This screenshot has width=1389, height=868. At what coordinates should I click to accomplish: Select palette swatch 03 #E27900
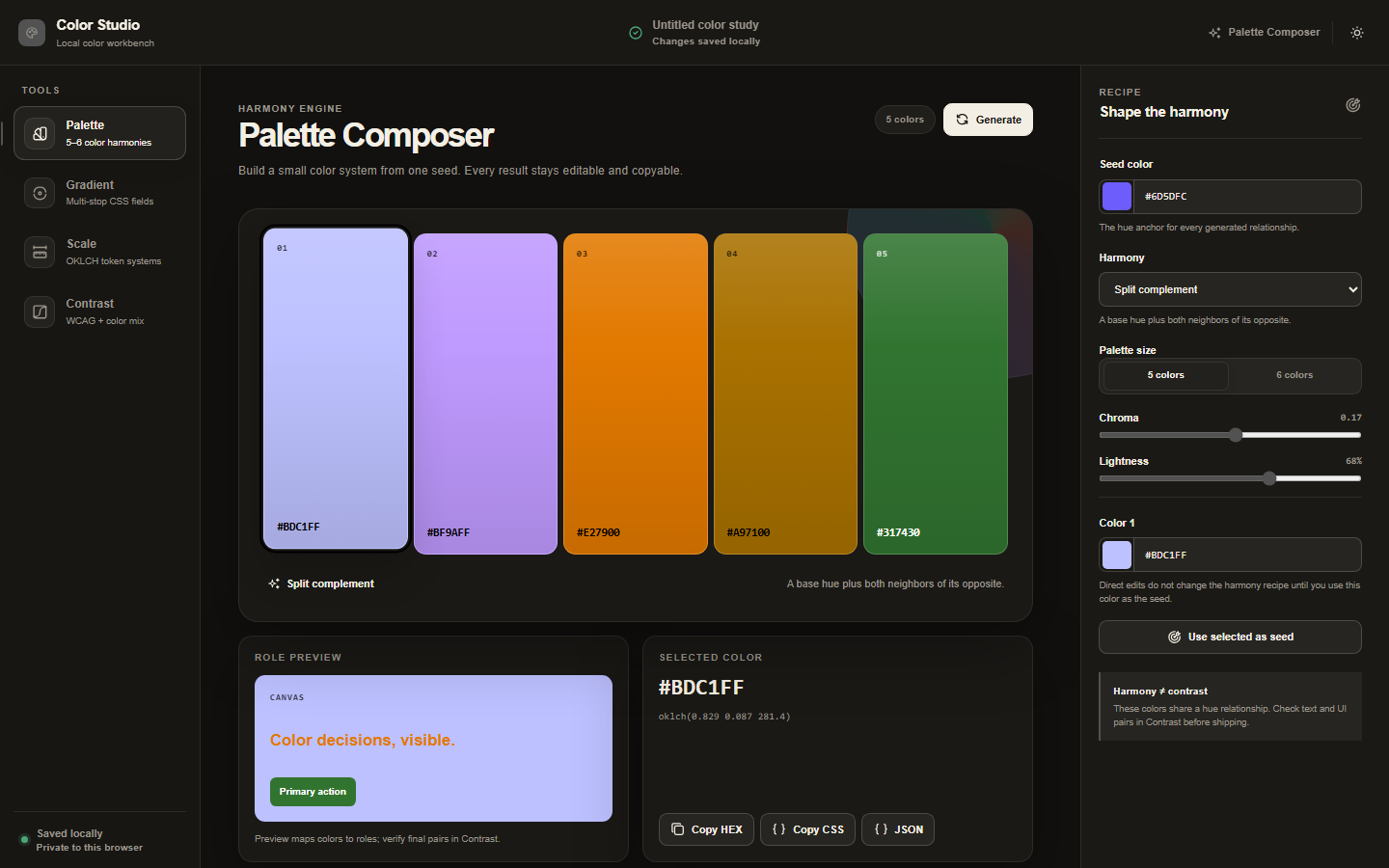click(x=636, y=393)
